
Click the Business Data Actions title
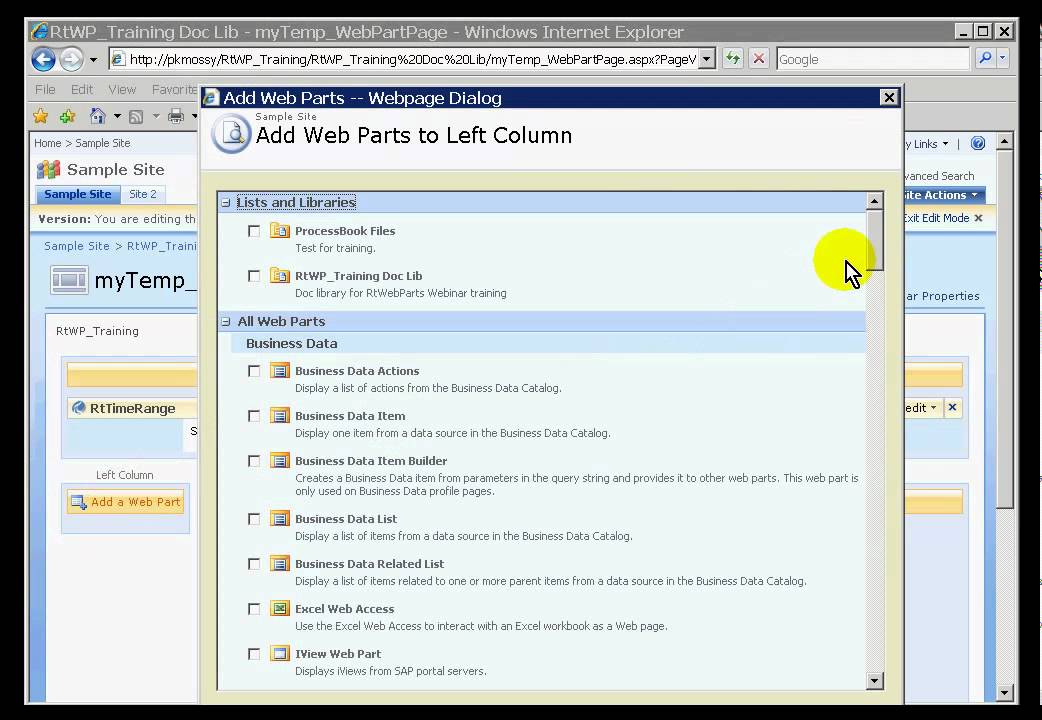[x=357, y=371]
